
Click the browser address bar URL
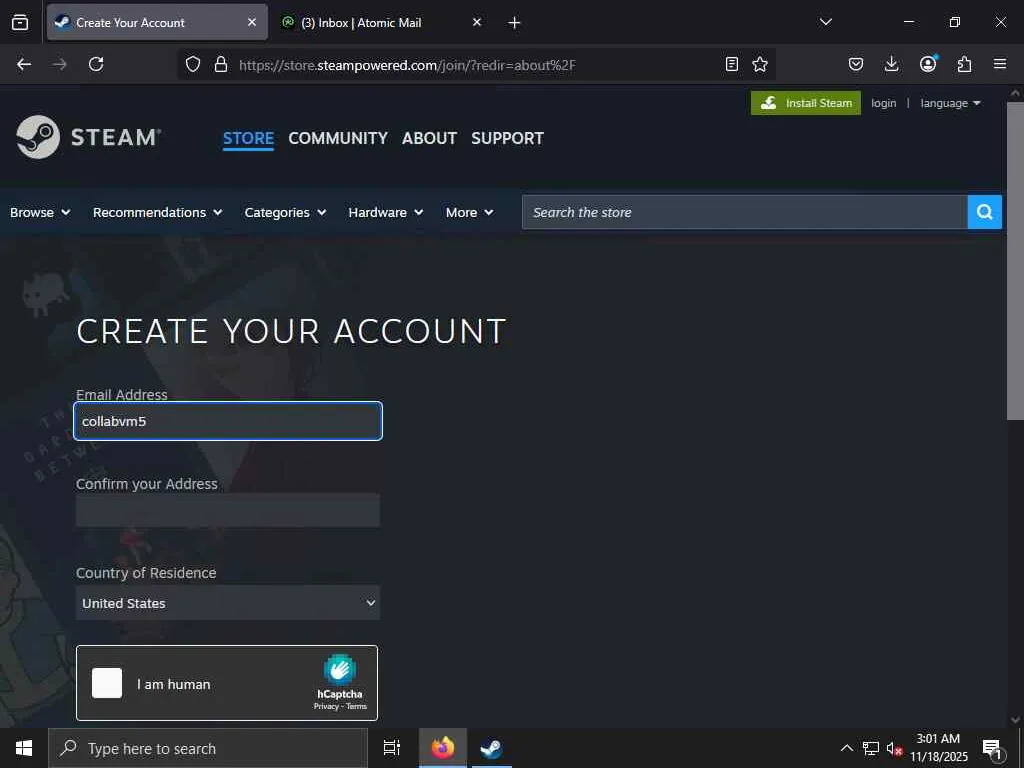coord(408,65)
